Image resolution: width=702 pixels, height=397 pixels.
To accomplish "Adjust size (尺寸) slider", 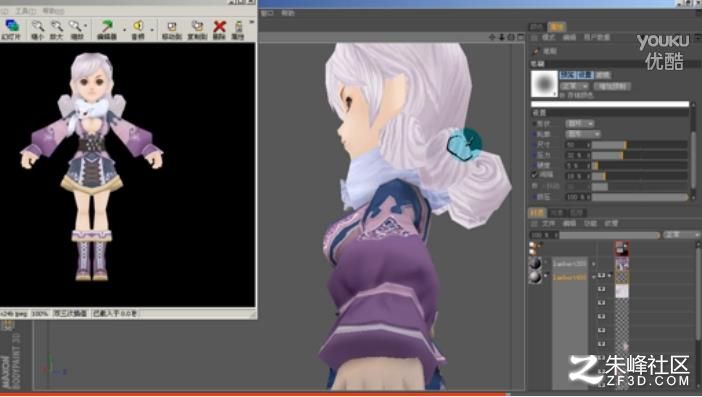I will click(640, 145).
